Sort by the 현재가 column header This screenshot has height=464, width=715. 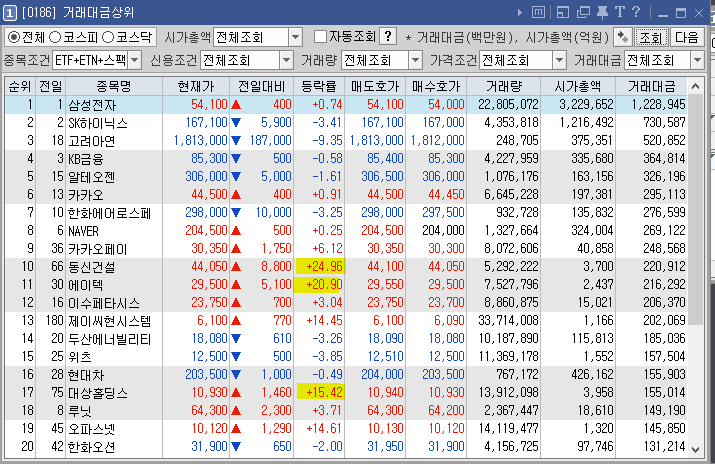[x=196, y=86]
